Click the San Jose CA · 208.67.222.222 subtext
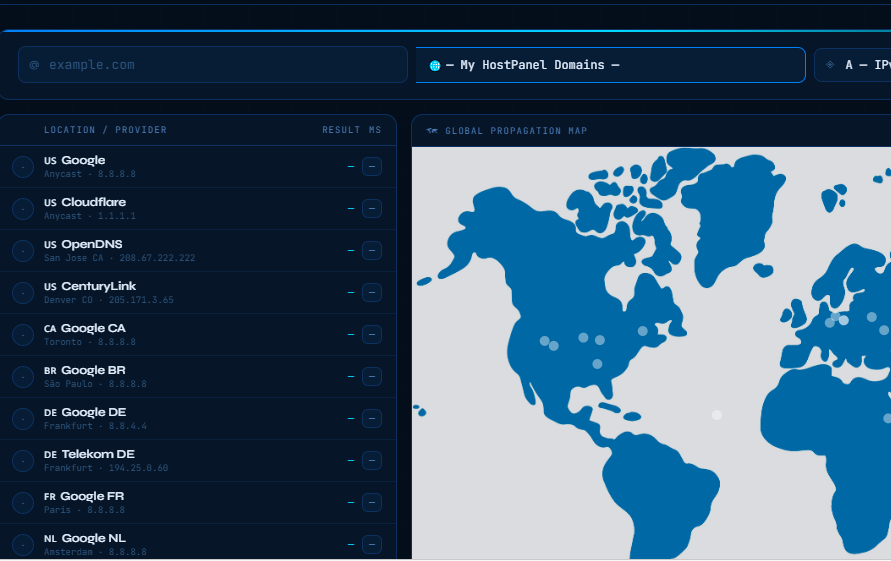891x561 pixels. pyautogui.click(x=119, y=258)
